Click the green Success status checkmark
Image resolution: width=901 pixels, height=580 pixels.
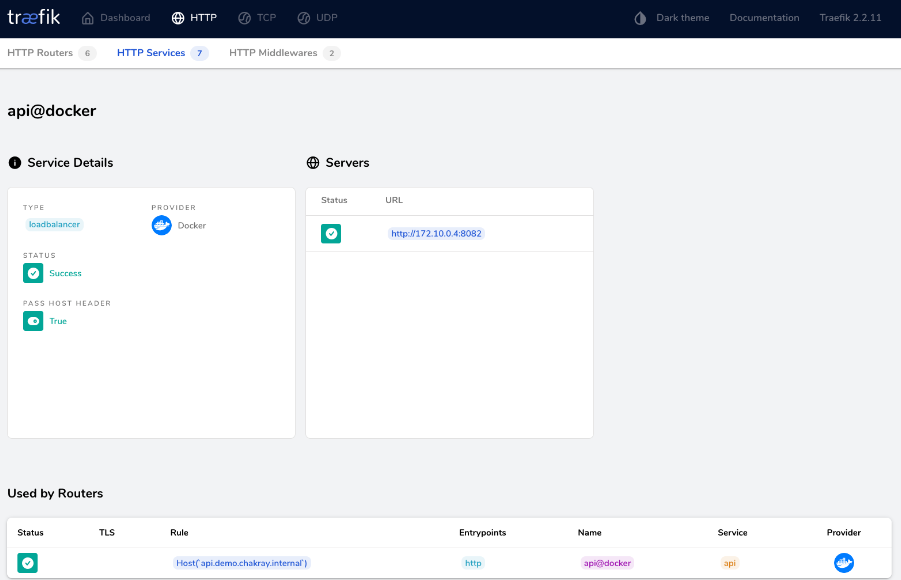coord(32,272)
